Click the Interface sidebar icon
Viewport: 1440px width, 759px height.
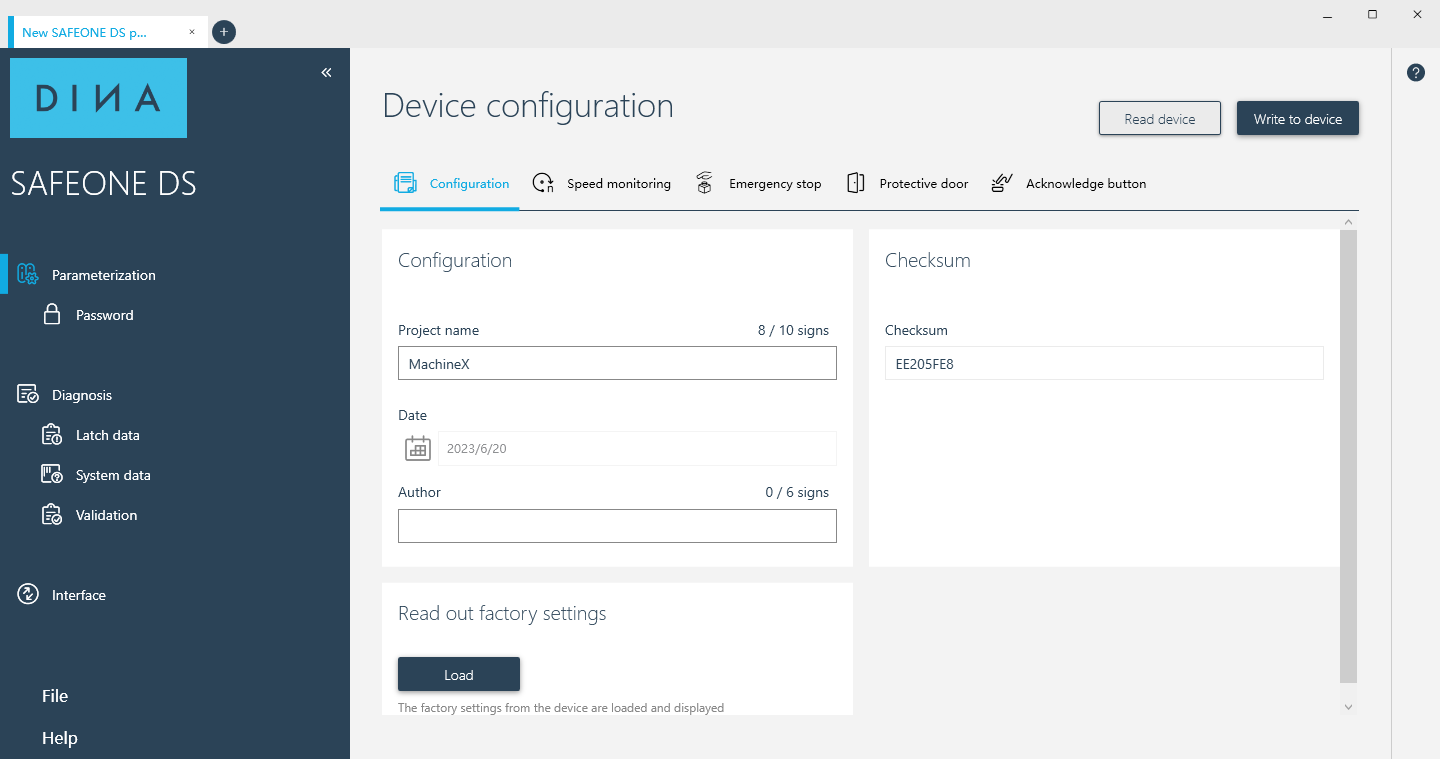(28, 595)
